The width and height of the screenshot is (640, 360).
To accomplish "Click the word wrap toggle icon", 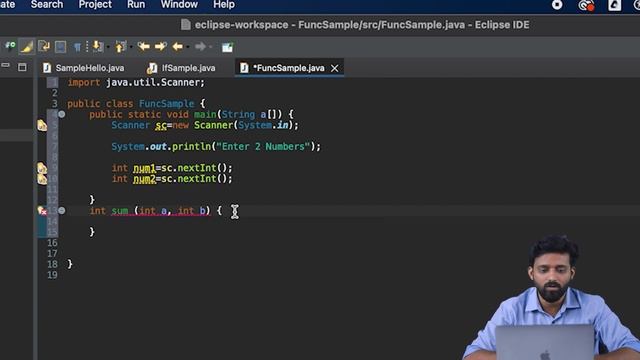I will click(44, 47).
